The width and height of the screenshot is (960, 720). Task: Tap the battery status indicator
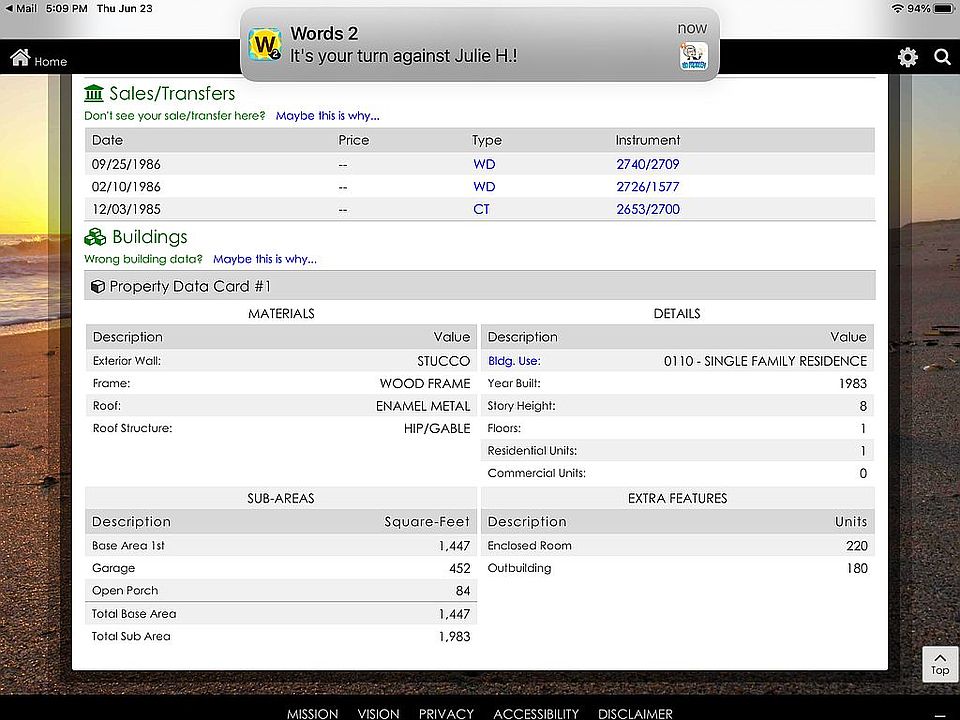pos(943,9)
